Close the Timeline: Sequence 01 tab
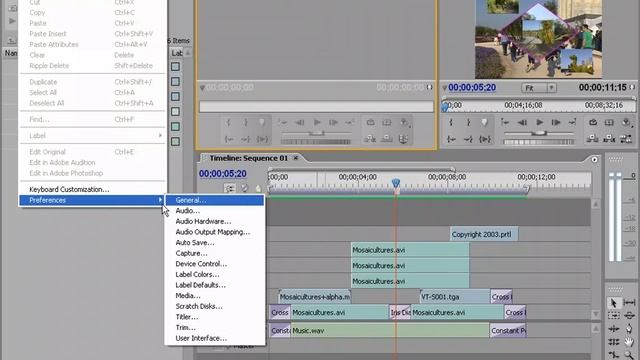 pos(296,158)
